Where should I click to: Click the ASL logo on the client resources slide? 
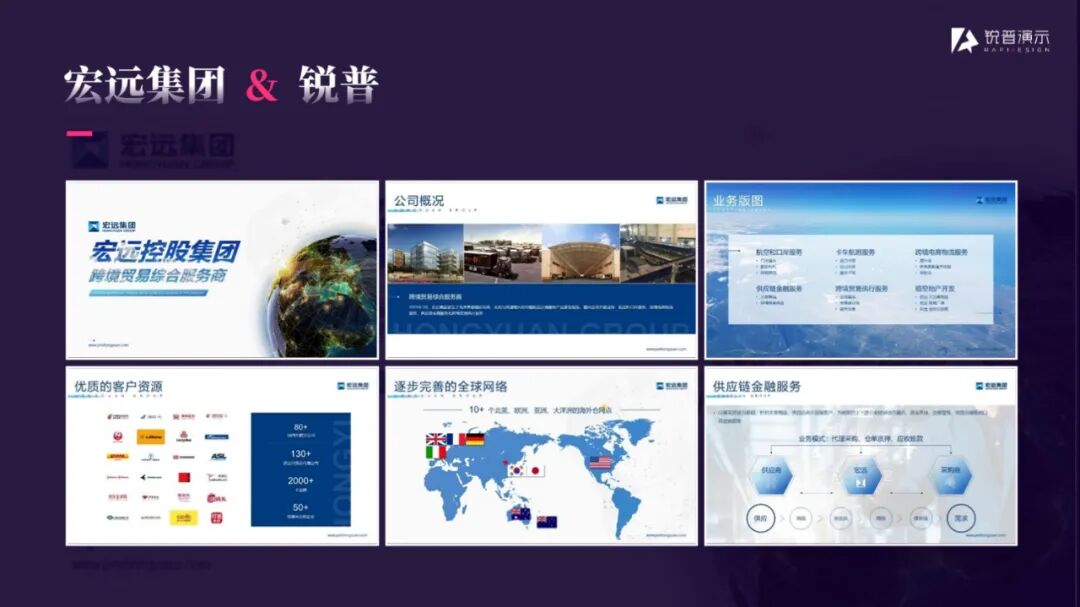tap(218, 456)
